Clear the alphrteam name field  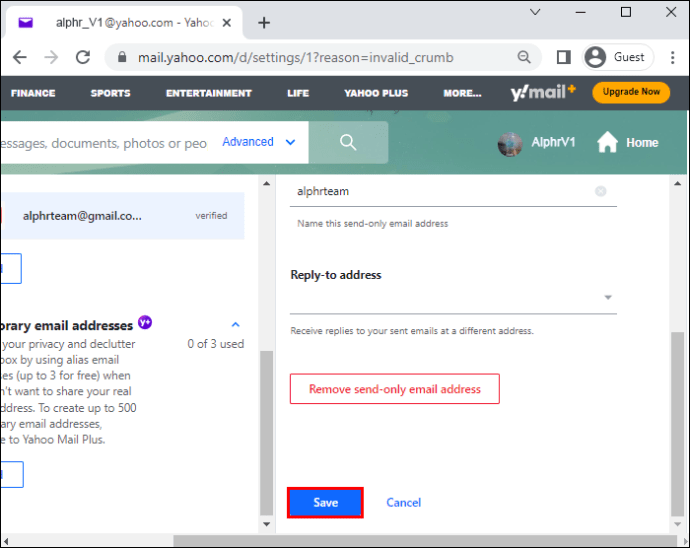[601, 191]
